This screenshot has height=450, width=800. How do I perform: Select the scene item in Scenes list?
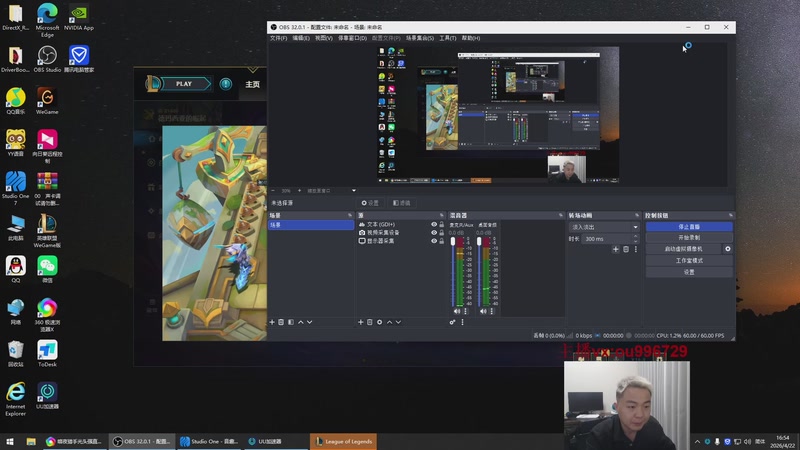311,225
